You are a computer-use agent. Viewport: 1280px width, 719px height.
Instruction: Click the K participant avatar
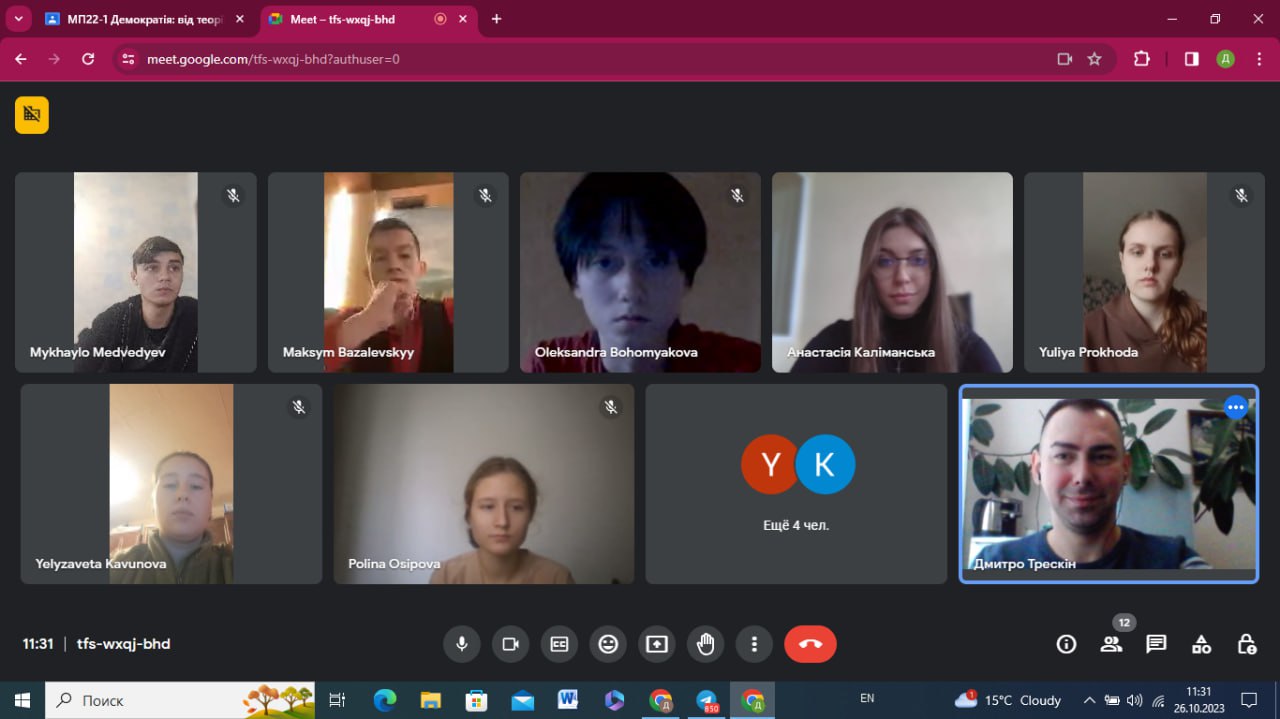click(x=825, y=464)
